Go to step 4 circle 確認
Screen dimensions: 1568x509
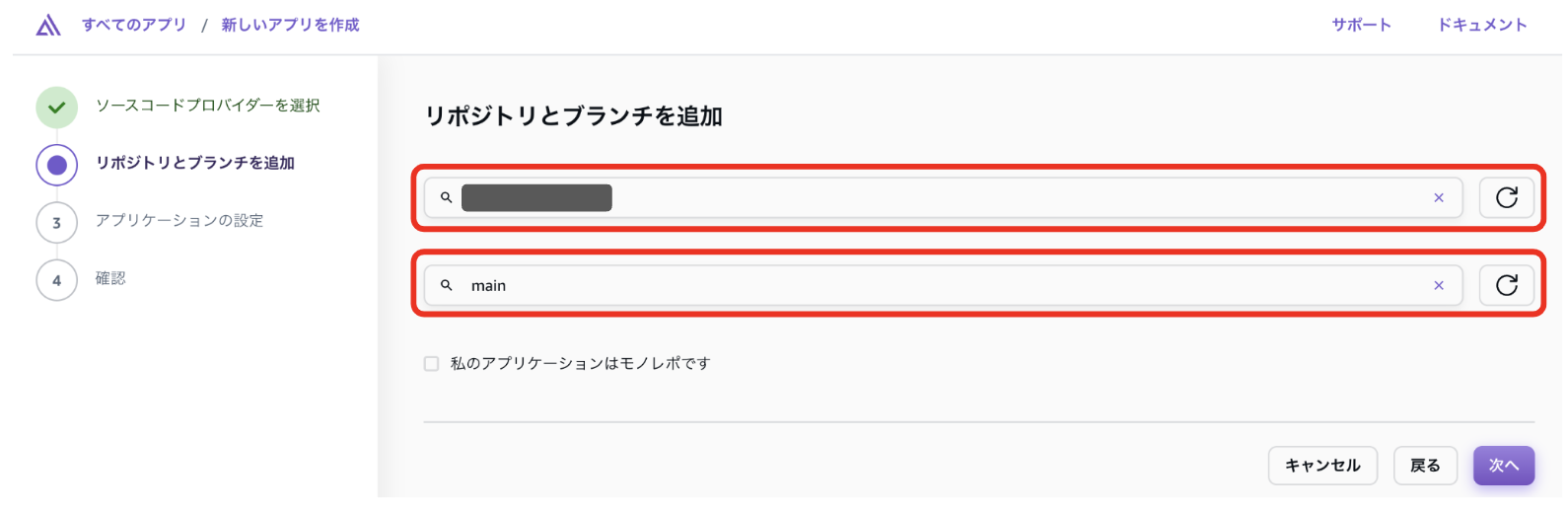(x=56, y=280)
